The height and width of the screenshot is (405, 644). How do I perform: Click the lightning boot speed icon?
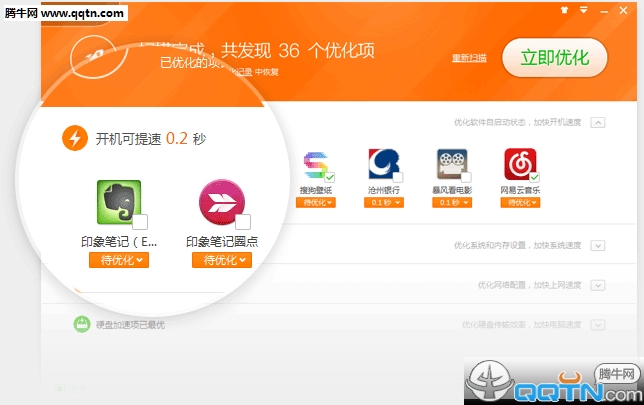pos(75,138)
